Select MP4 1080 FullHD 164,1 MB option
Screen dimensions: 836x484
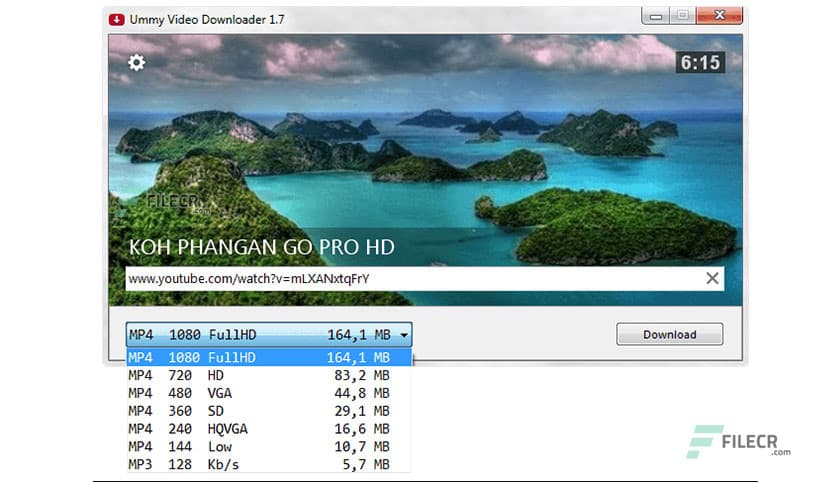coord(269,357)
